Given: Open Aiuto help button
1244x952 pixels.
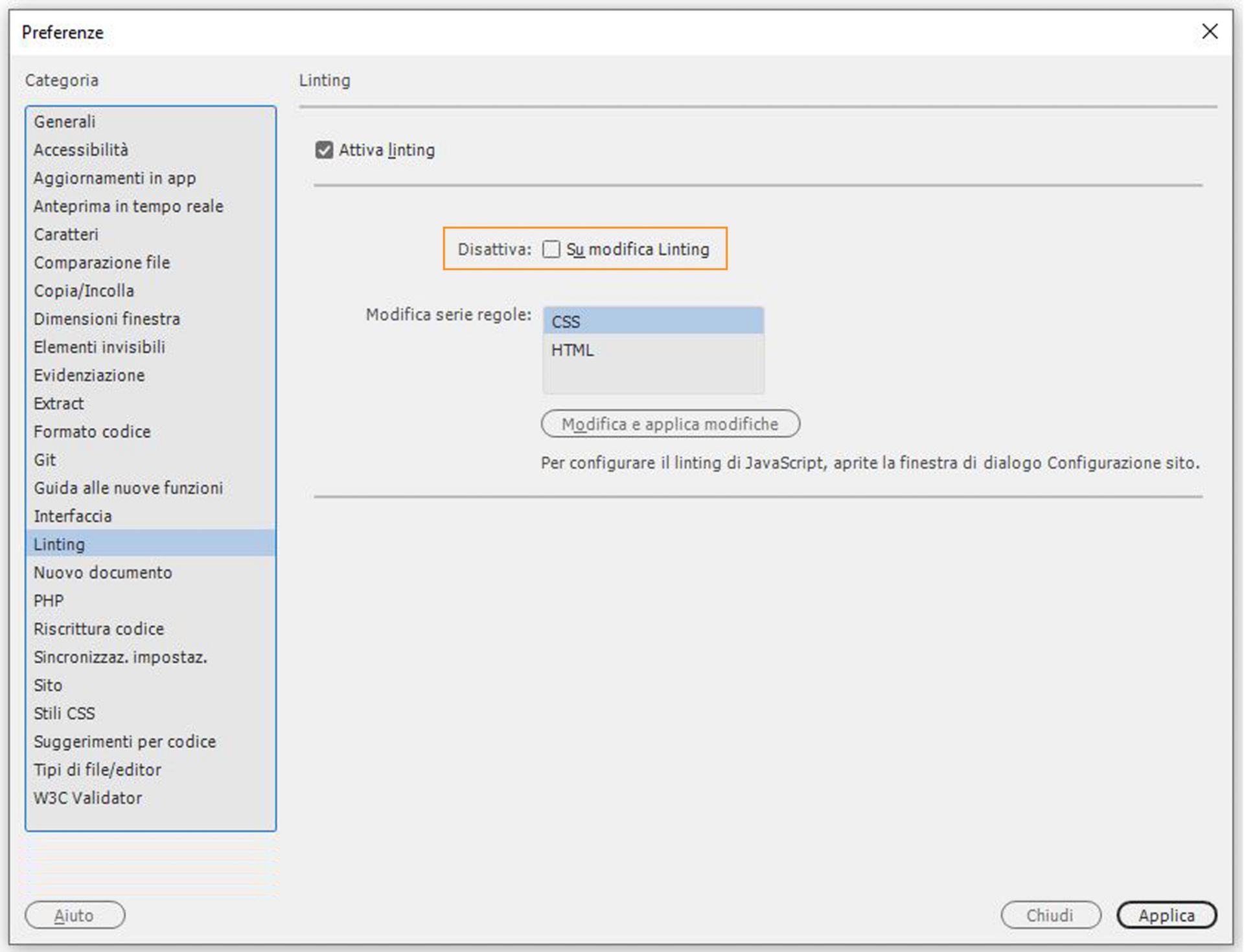Looking at the screenshot, I should pos(75,915).
